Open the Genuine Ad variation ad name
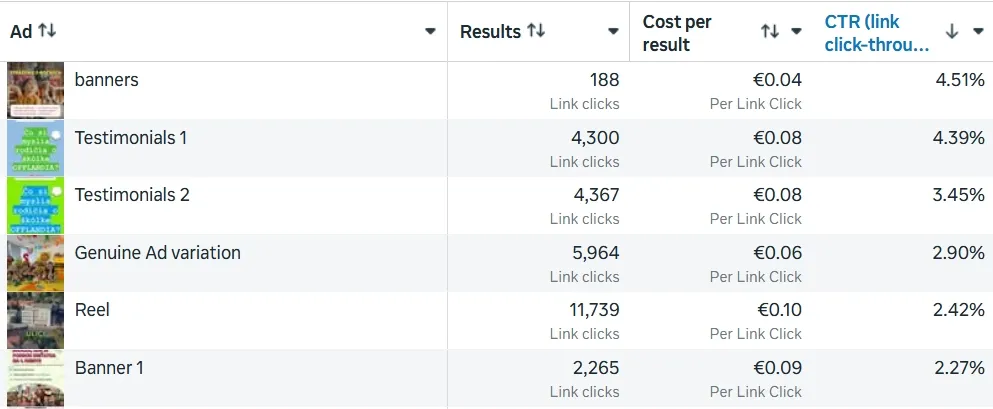 click(x=158, y=253)
